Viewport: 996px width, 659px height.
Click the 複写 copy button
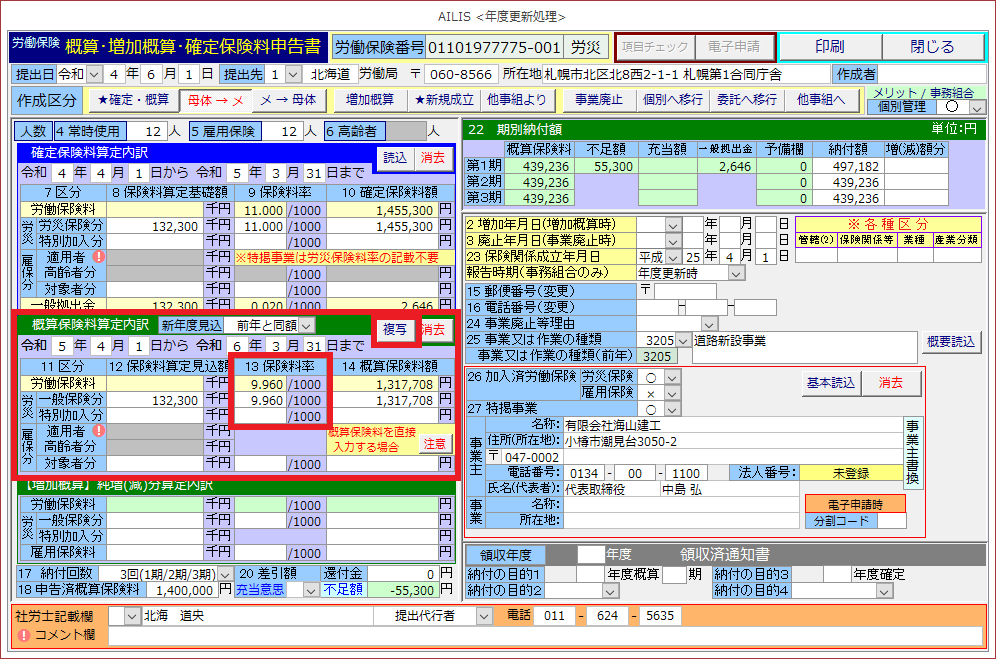tap(394, 329)
